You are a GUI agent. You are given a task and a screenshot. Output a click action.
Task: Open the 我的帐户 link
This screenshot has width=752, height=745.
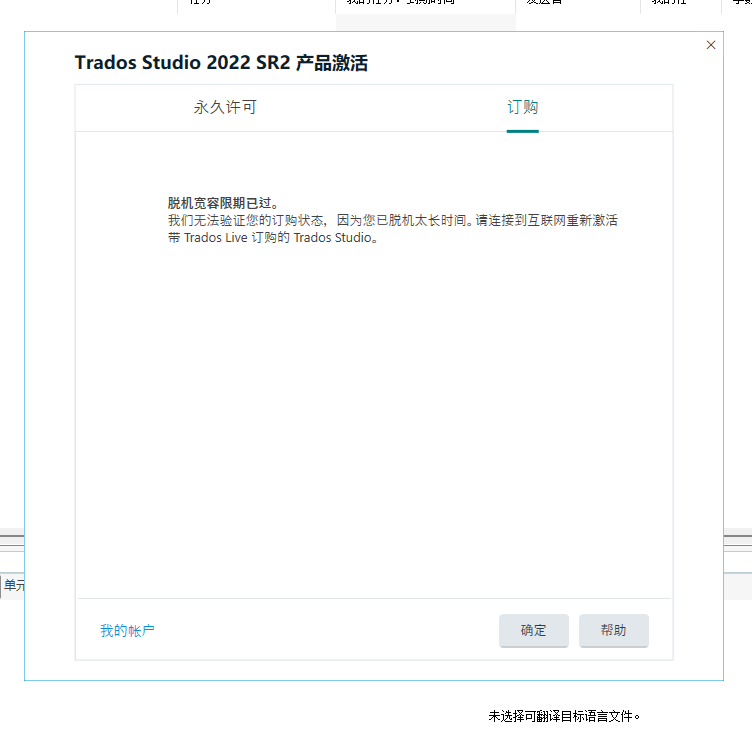pos(127,630)
